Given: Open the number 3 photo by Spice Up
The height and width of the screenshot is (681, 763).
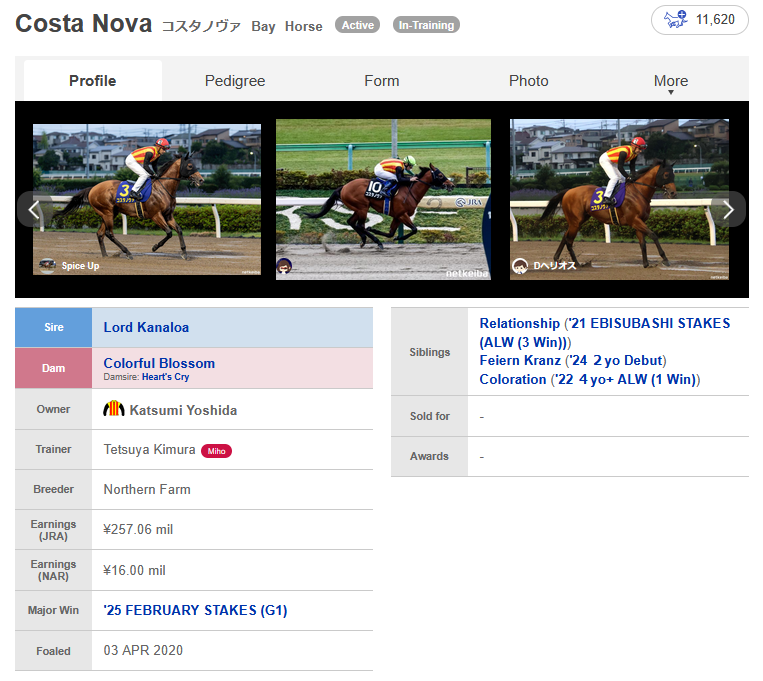Looking at the screenshot, I should [x=146, y=199].
